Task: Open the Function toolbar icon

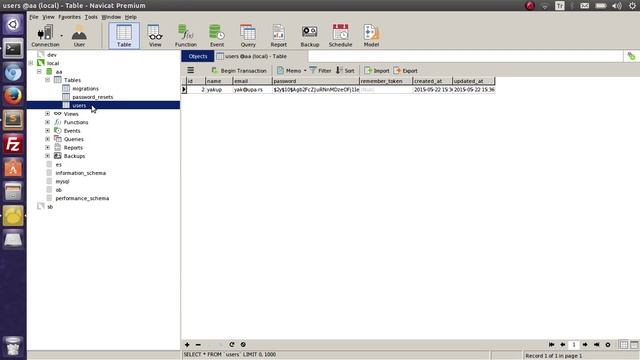Action: (186, 36)
